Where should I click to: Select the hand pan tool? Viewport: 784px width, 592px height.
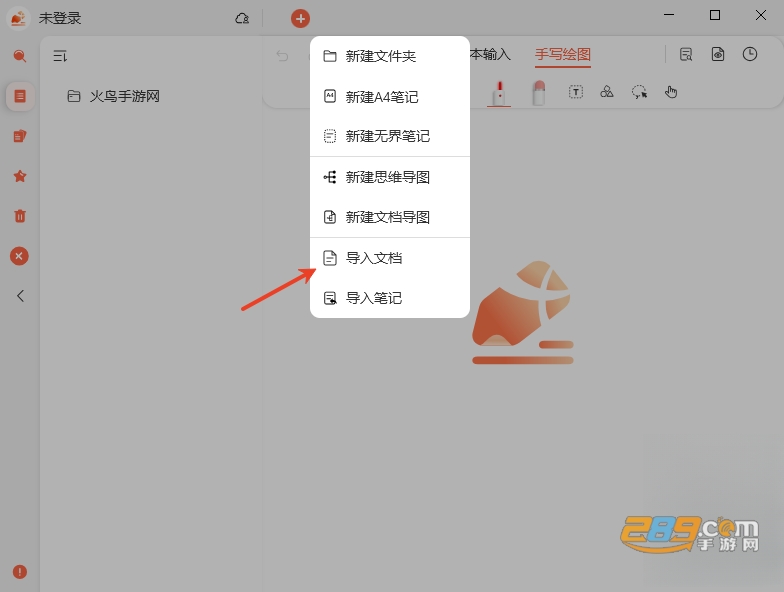[670, 92]
